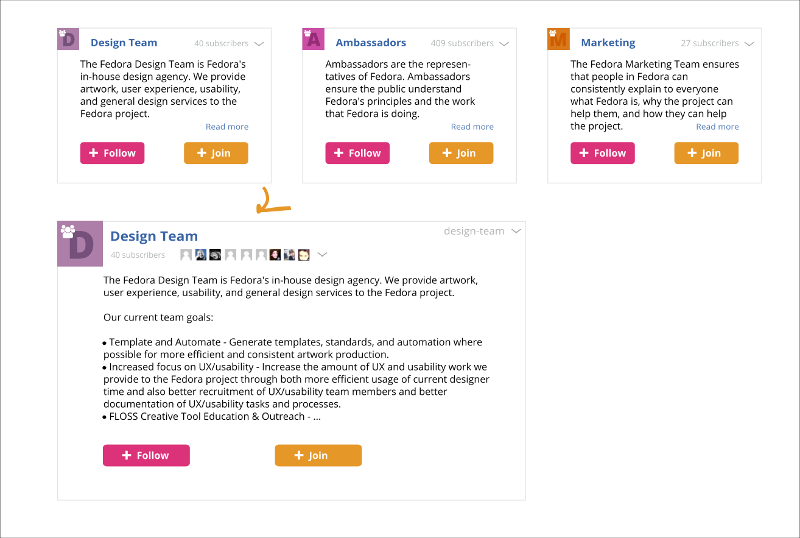Screen dimensions: 800x538
Task: Open Read more on the Marketing card
Action: click(x=717, y=127)
